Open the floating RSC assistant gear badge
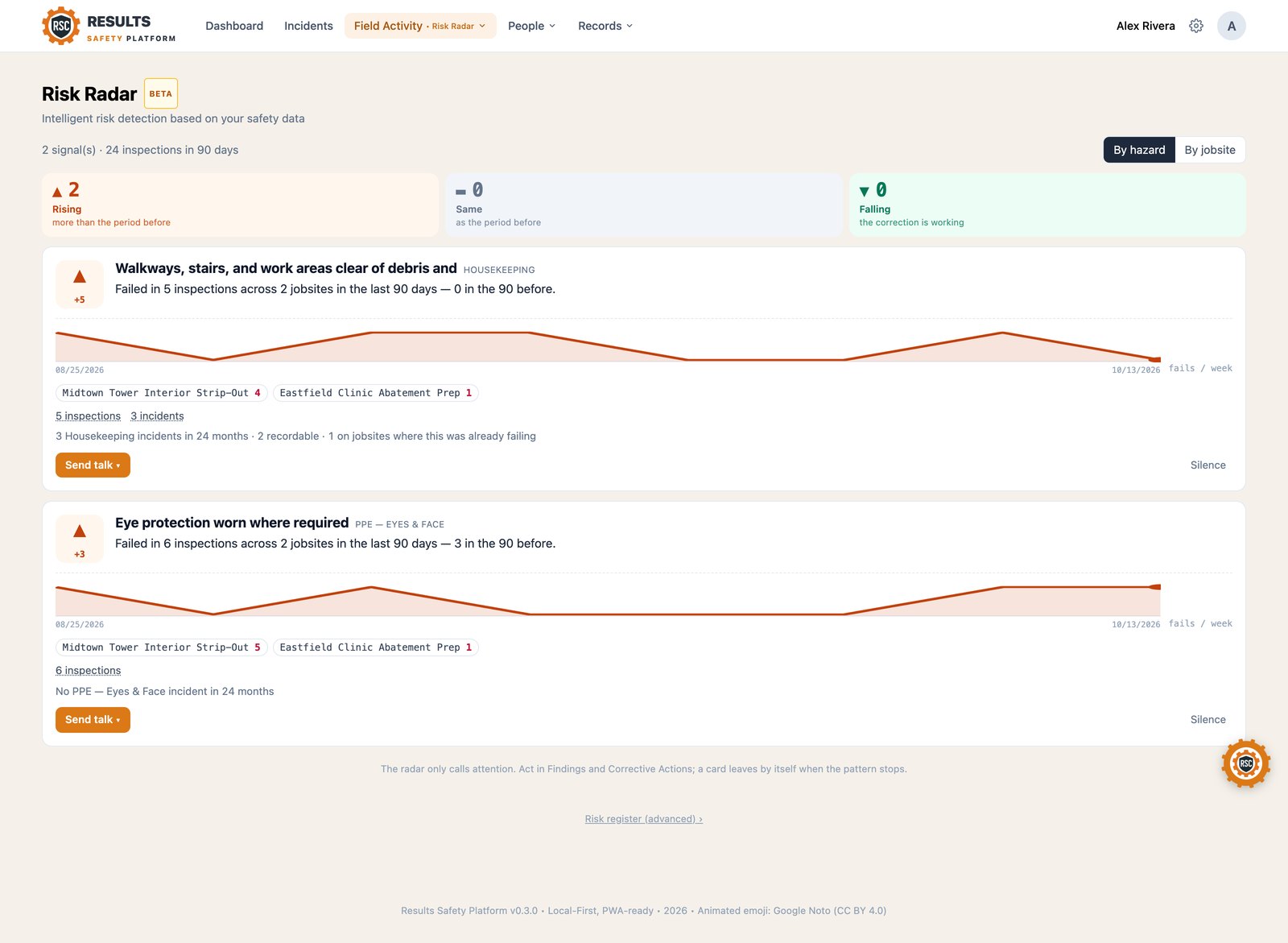 coord(1245,763)
